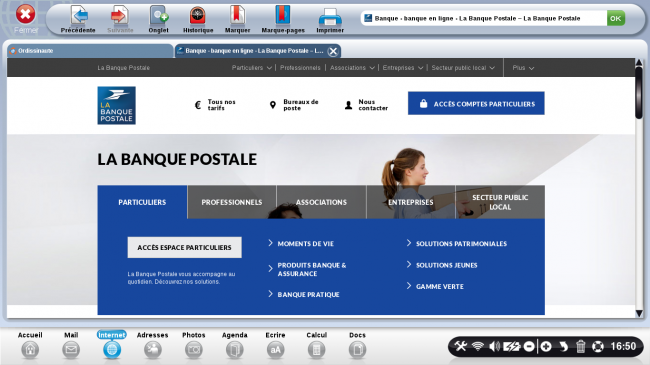Image resolution: width=650 pixels, height=365 pixels.
Task: Click the scrollbar down arrow
Action: [639, 314]
